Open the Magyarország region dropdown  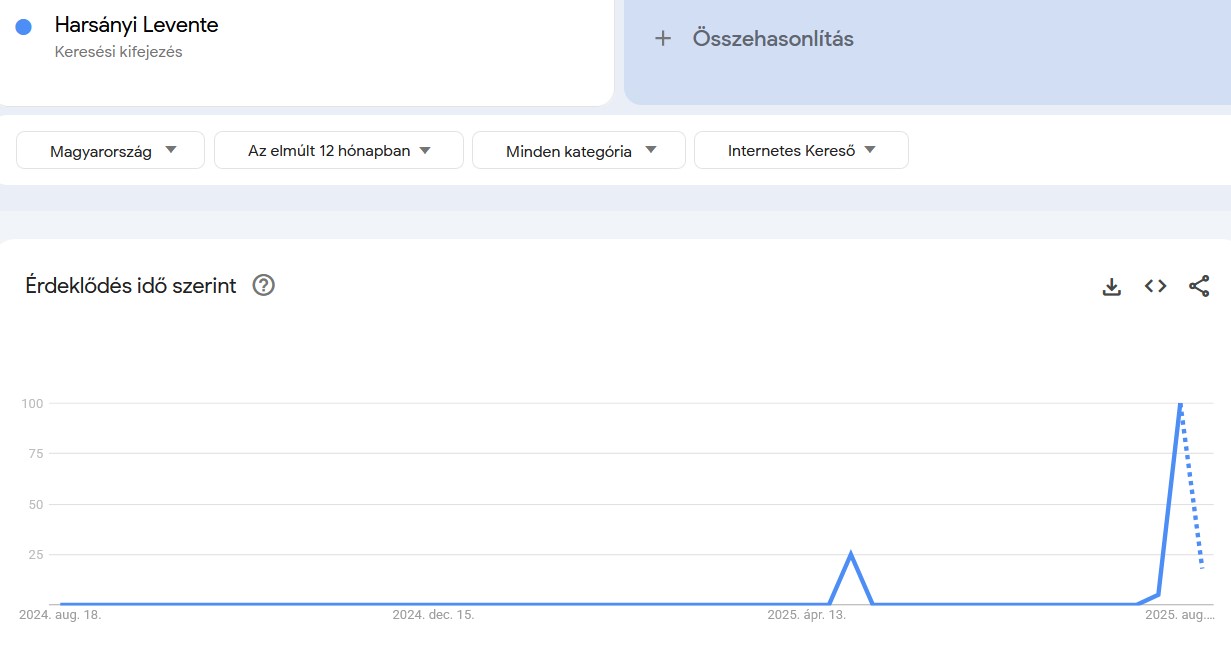pos(110,150)
